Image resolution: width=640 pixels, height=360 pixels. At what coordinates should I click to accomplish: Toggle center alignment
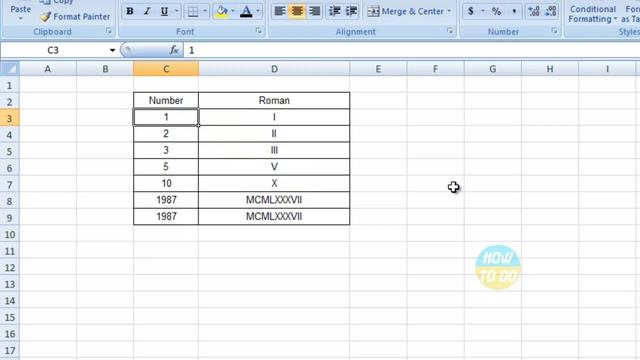pos(297,11)
